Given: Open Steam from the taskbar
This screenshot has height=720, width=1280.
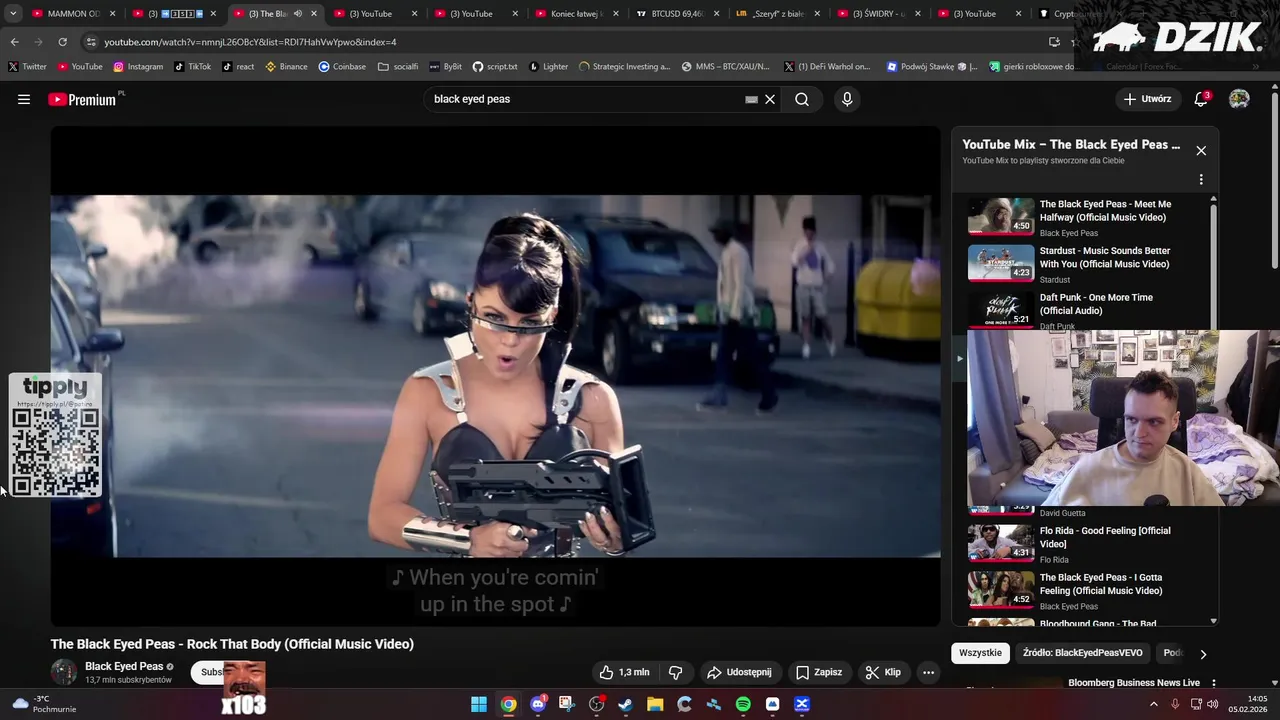Looking at the screenshot, I should (626, 704).
